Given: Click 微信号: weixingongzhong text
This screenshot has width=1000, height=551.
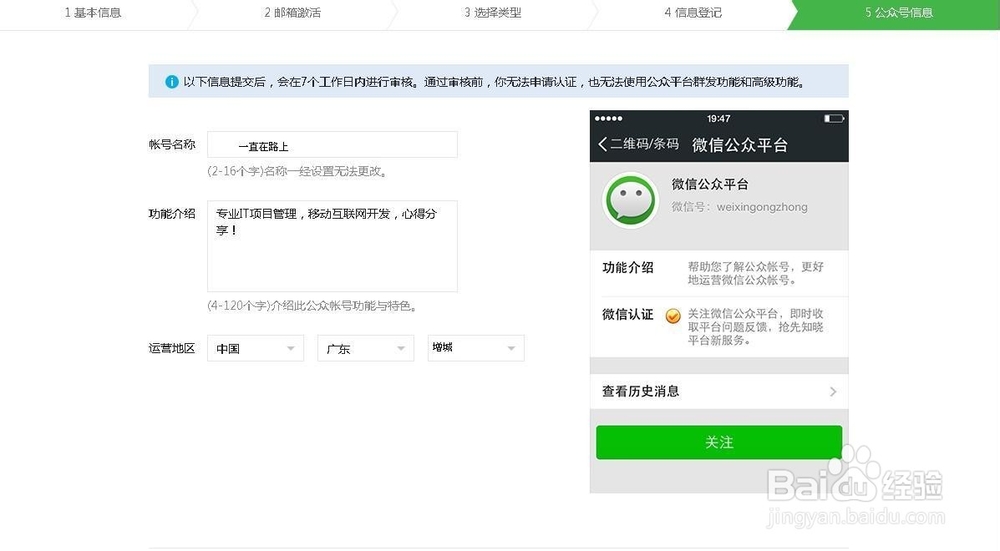Looking at the screenshot, I should [739, 207].
